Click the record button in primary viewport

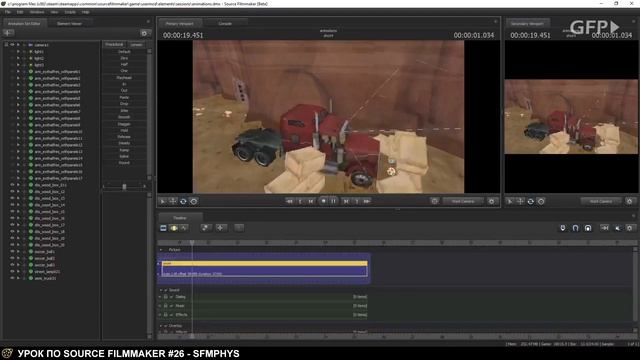coord(323,201)
